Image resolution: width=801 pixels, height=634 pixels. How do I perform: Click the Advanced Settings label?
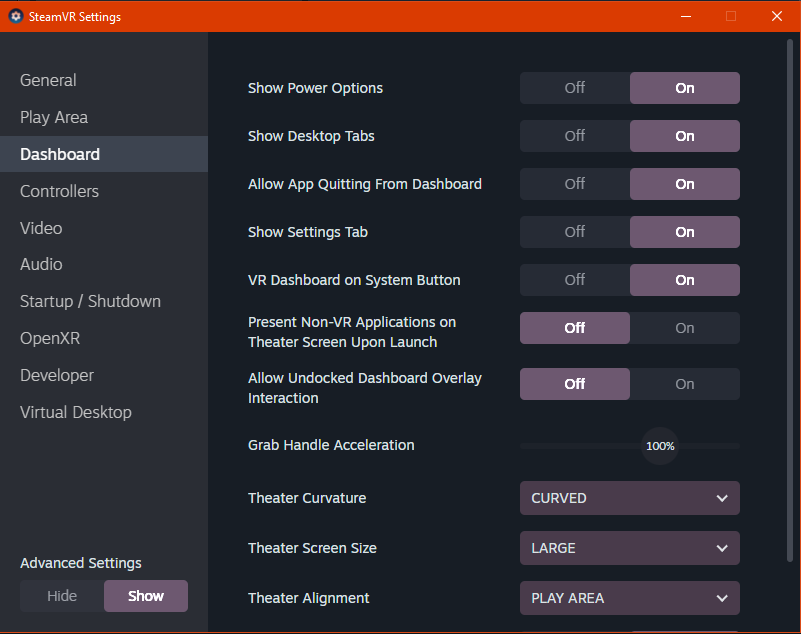tap(81, 563)
